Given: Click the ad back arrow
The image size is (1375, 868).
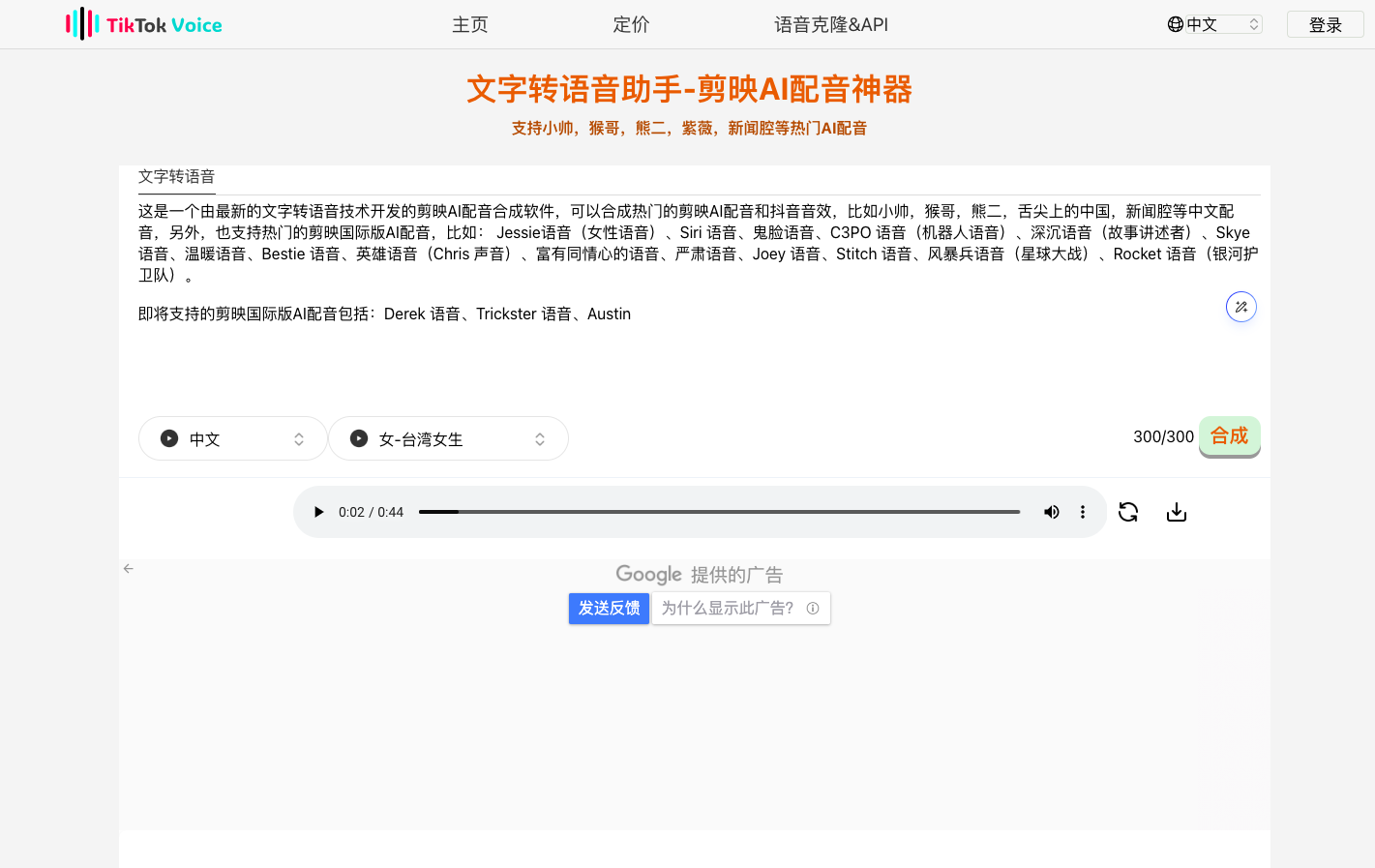Looking at the screenshot, I should 129,569.
